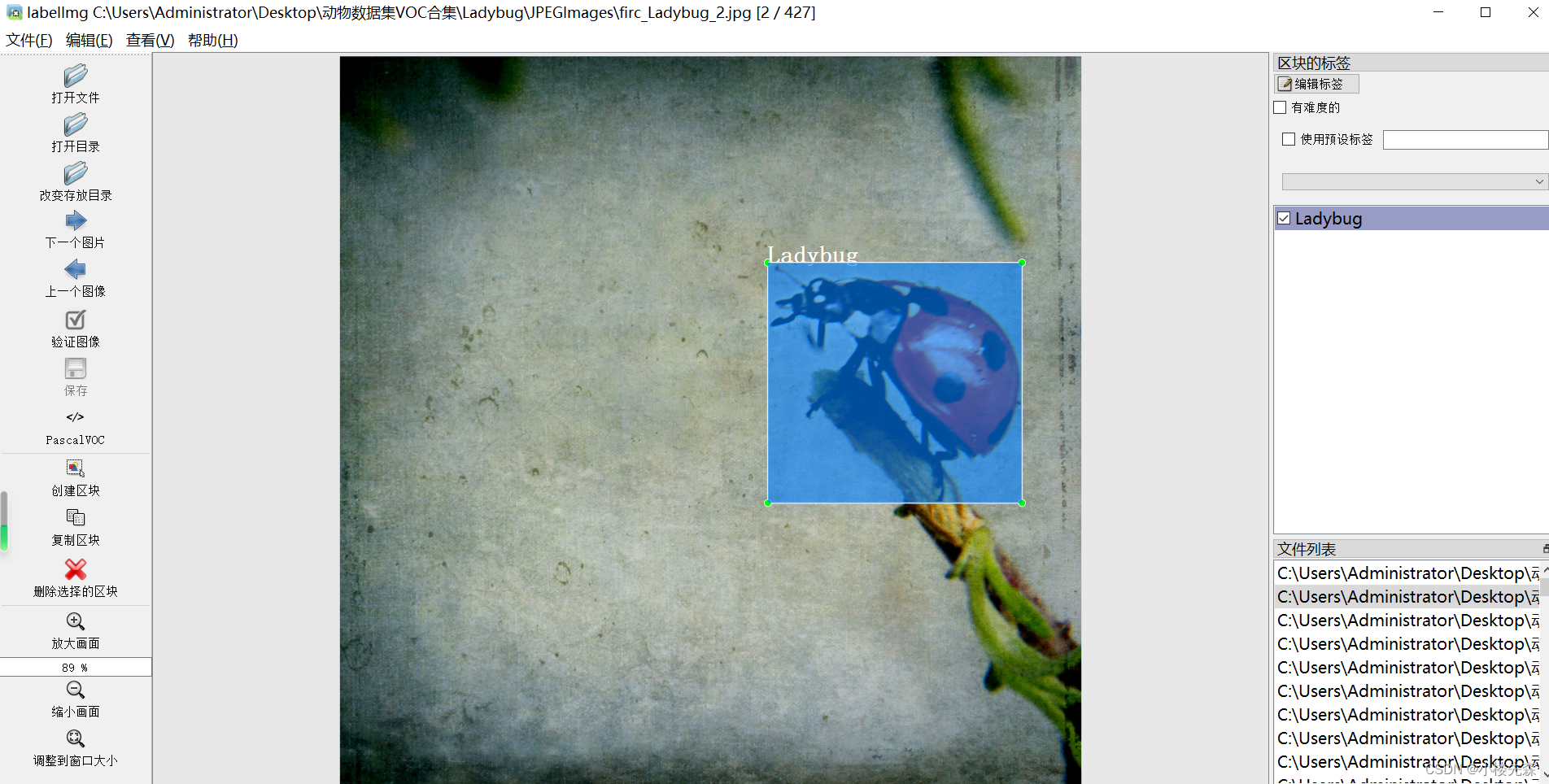
Task: Open the Edit (编辑) menu
Action: 89,40
